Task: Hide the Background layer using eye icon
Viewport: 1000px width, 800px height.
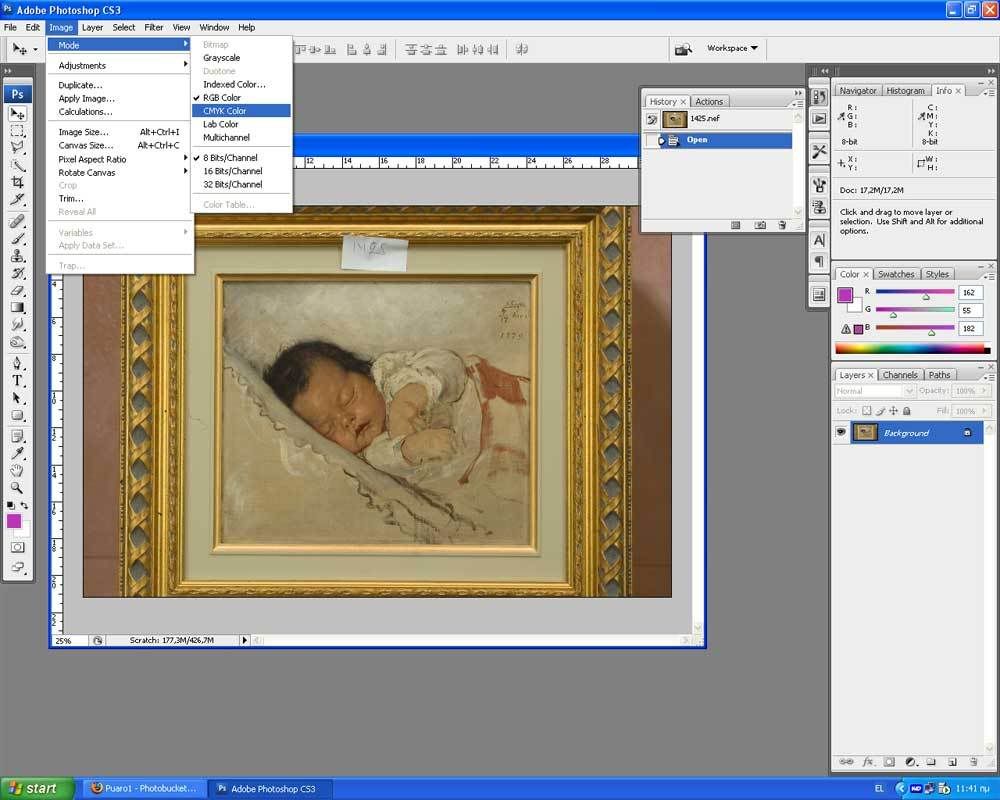Action: click(x=841, y=433)
